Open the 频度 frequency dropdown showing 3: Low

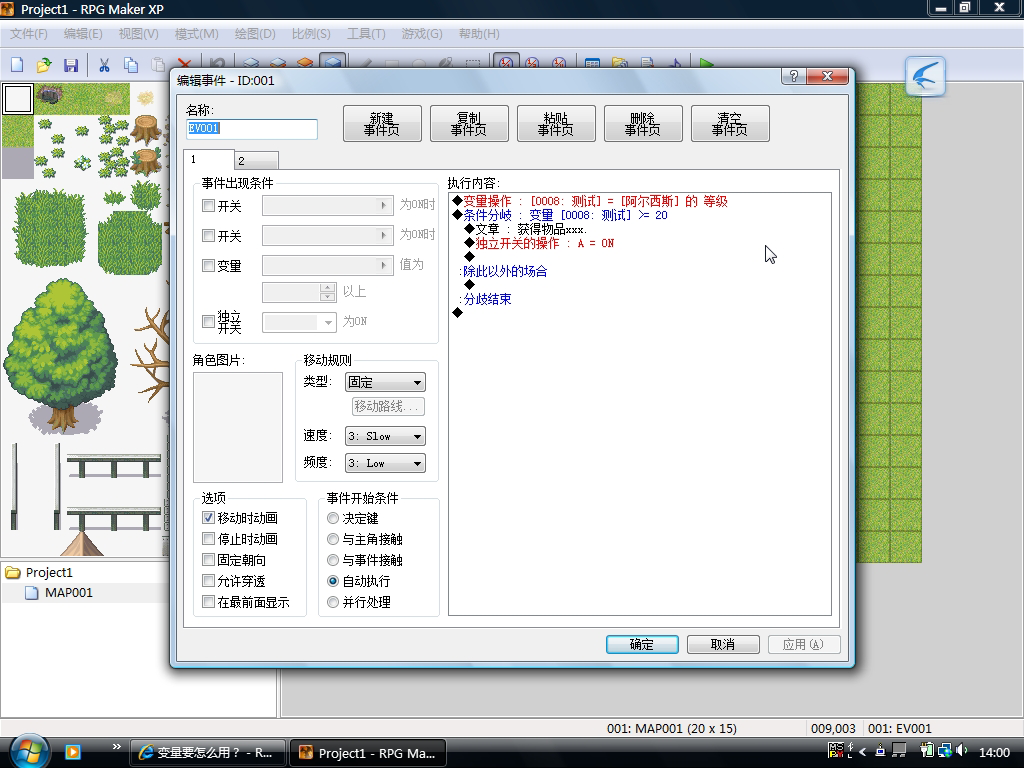(x=385, y=463)
